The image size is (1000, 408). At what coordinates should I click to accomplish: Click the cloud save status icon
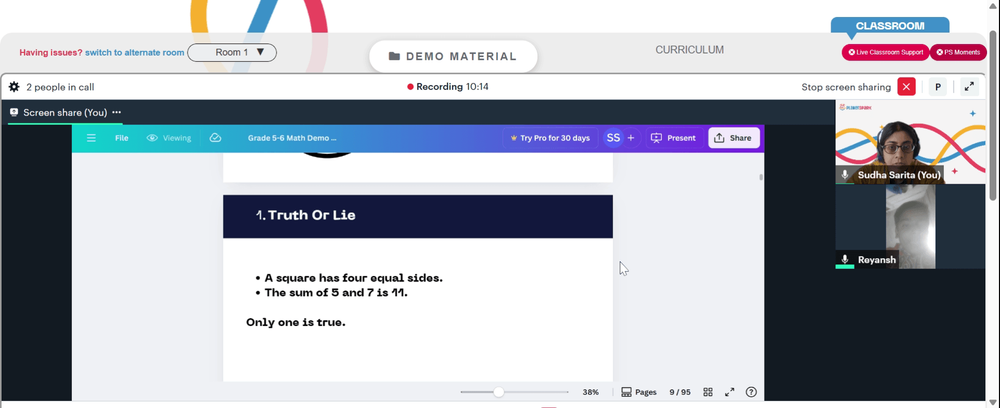click(216, 138)
